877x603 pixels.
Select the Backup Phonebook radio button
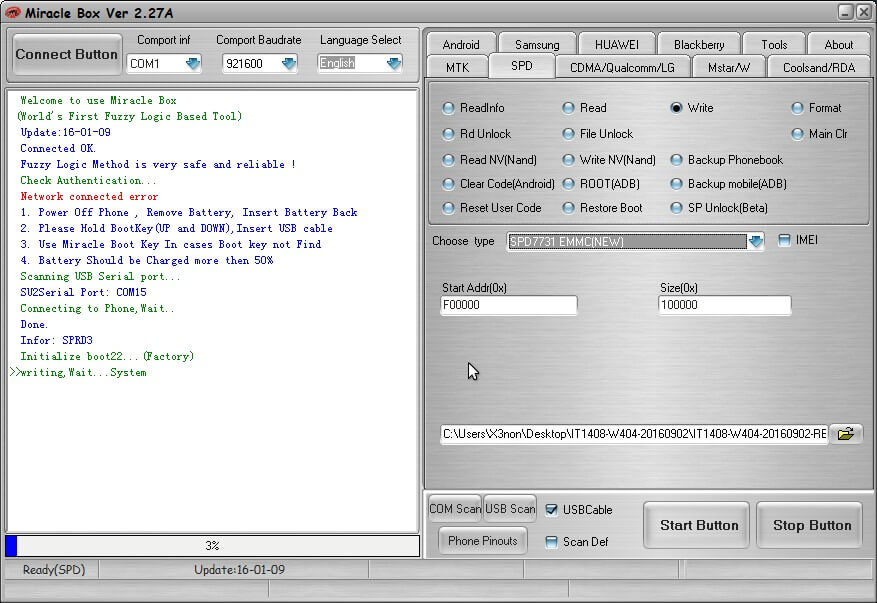coord(676,160)
